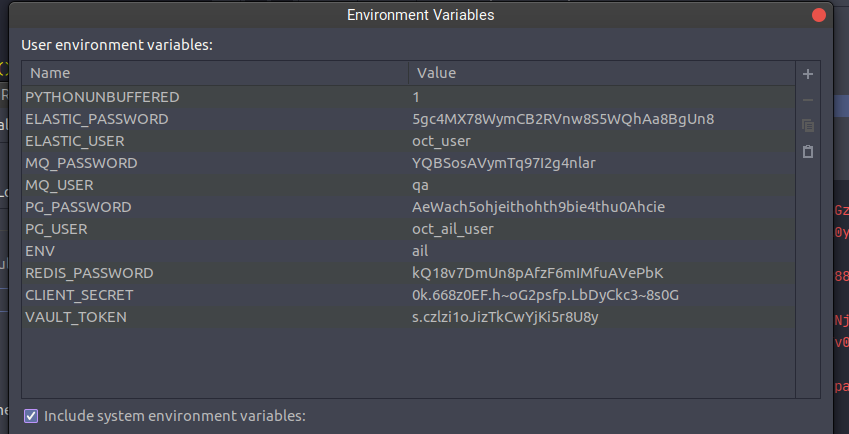Select the PYTHONUNBUFFERED variable name
Image resolution: width=849 pixels, height=434 pixels.
pos(102,97)
